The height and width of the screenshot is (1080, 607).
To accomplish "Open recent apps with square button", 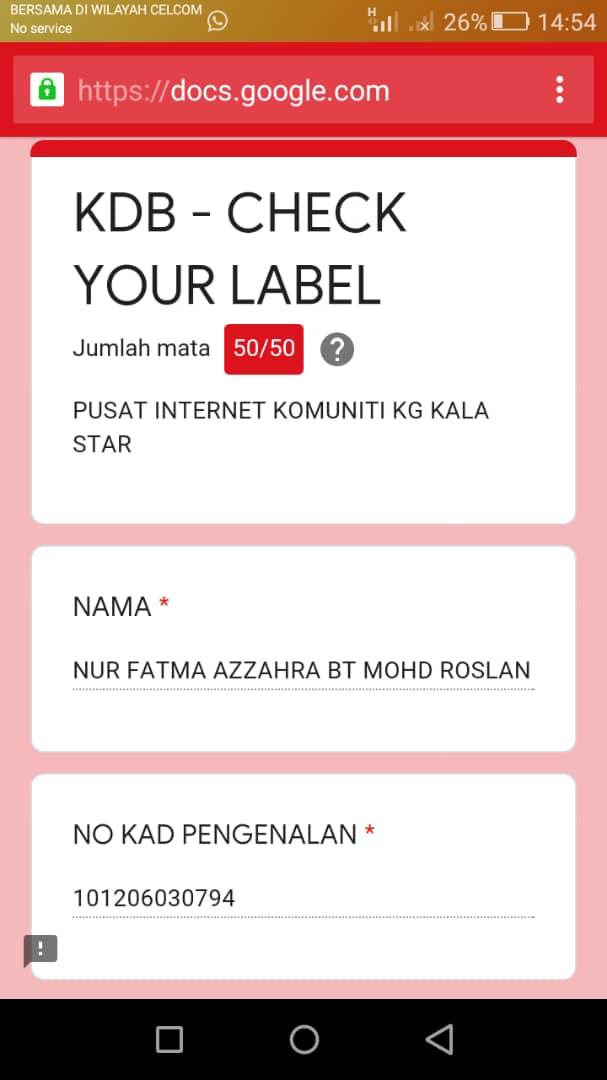I will tap(169, 1039).
